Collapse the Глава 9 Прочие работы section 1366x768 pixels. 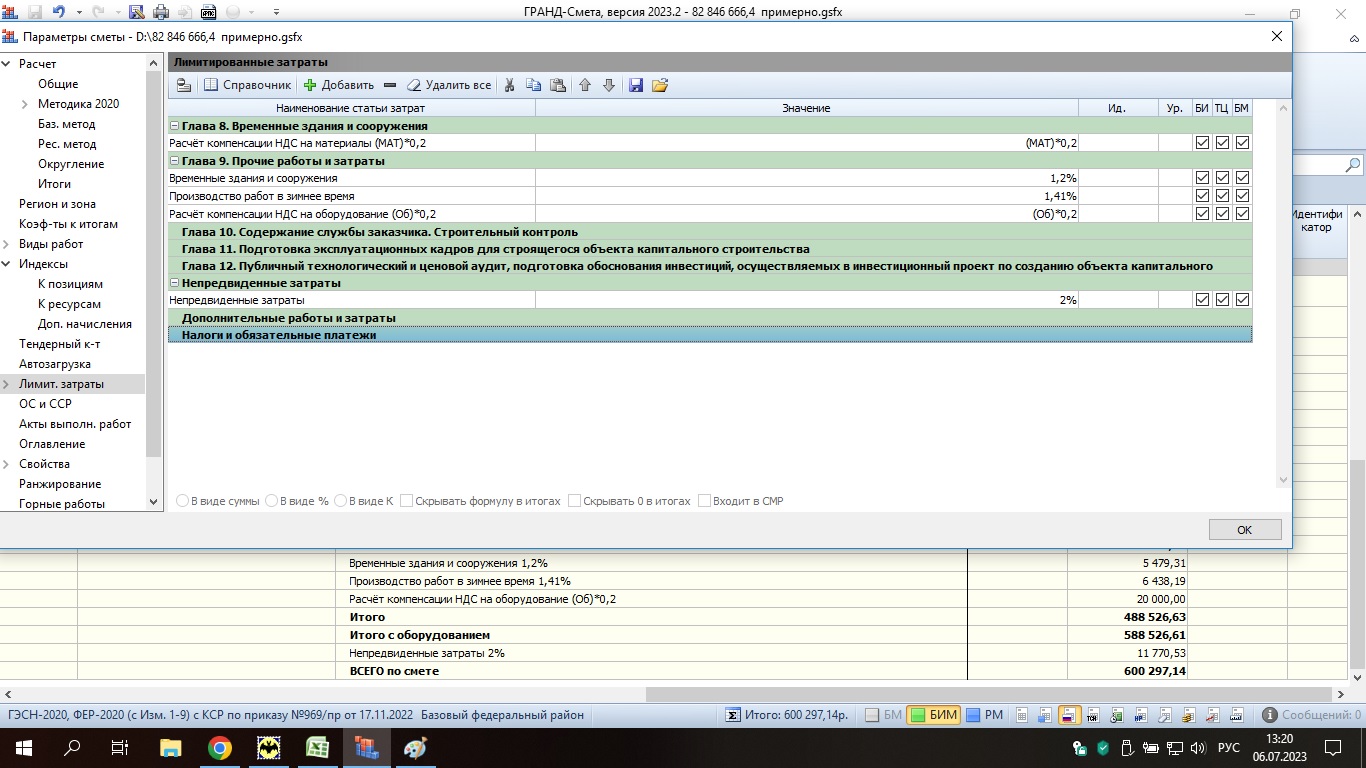point(175,161)
